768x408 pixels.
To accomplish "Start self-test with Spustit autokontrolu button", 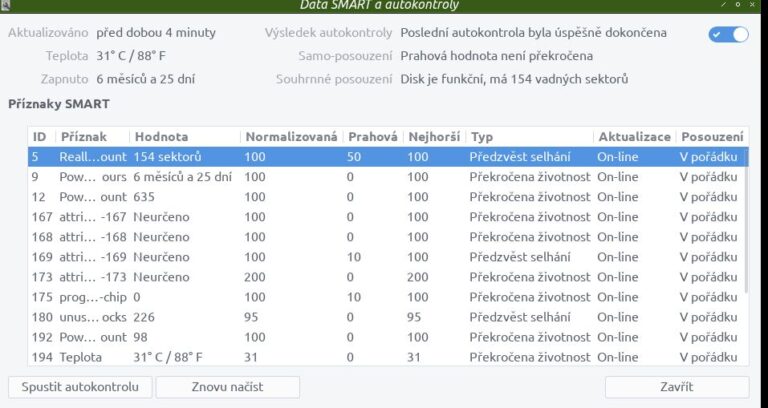I will coord(80,387).
